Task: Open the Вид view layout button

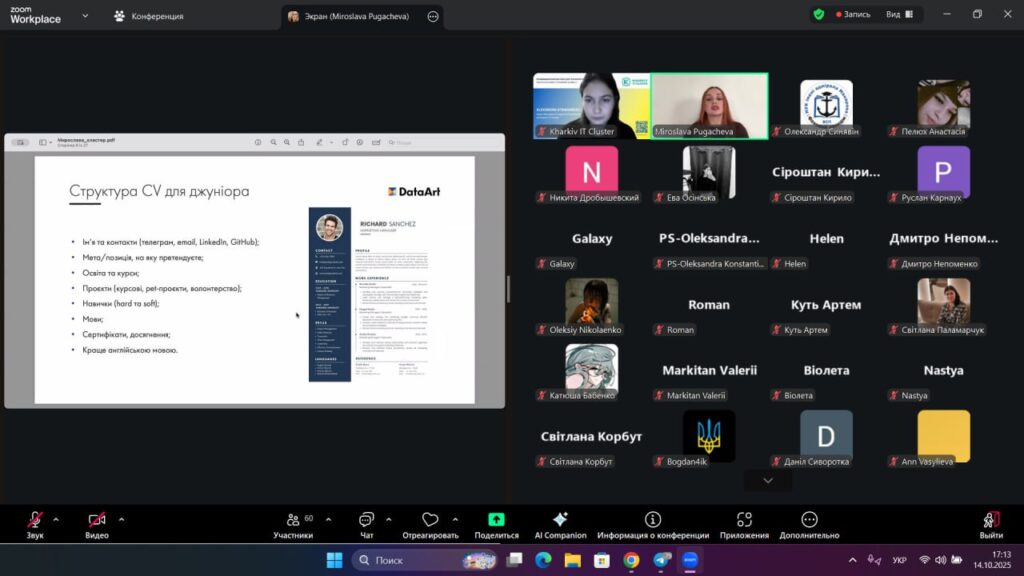Action: pyautogui.click(x=898, y=15)
